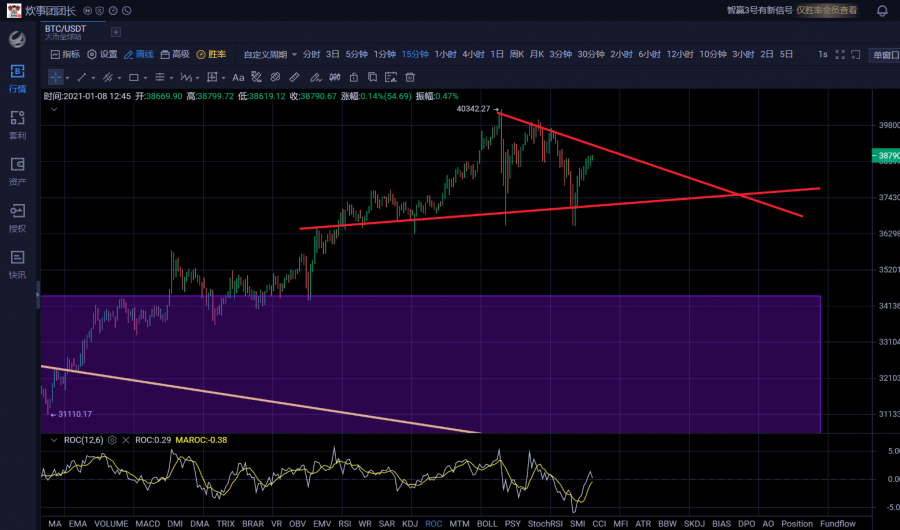Image resolution: width=900 pixels, height=530 pixels.
Task: Select the crosshair cursor tool
Action: (55, 77)
